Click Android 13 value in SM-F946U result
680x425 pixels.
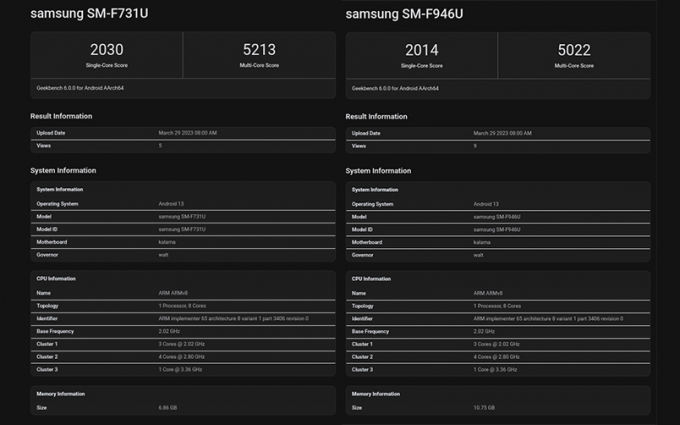click(486, 204)
